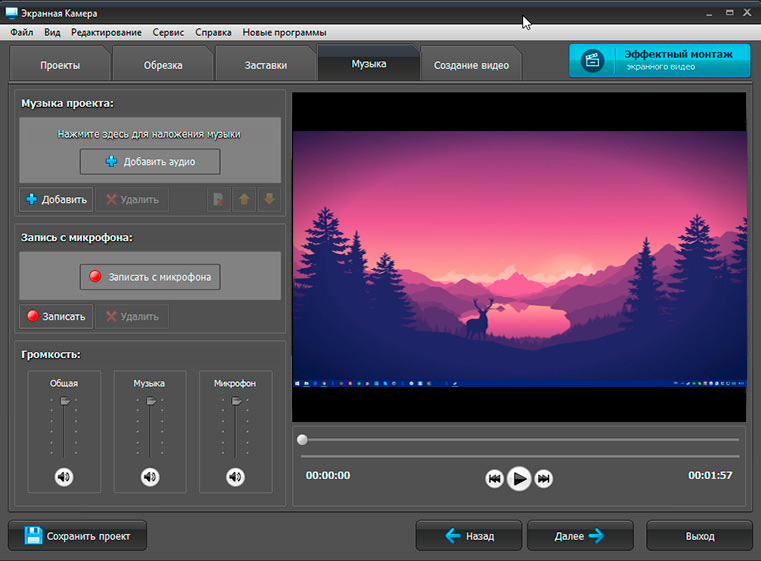
Task: Open the Сервис menu
Action: pyautogui.click(x=168, y=33)
